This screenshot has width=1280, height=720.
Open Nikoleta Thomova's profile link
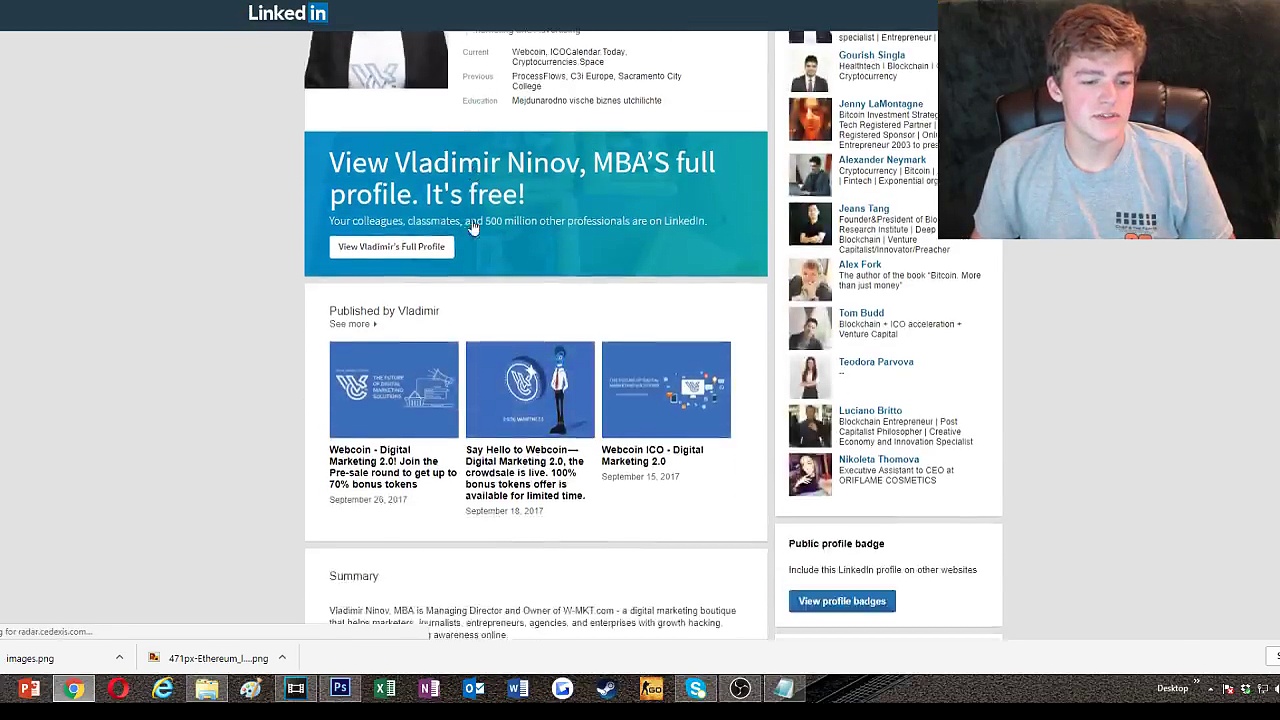click(879, 460)
